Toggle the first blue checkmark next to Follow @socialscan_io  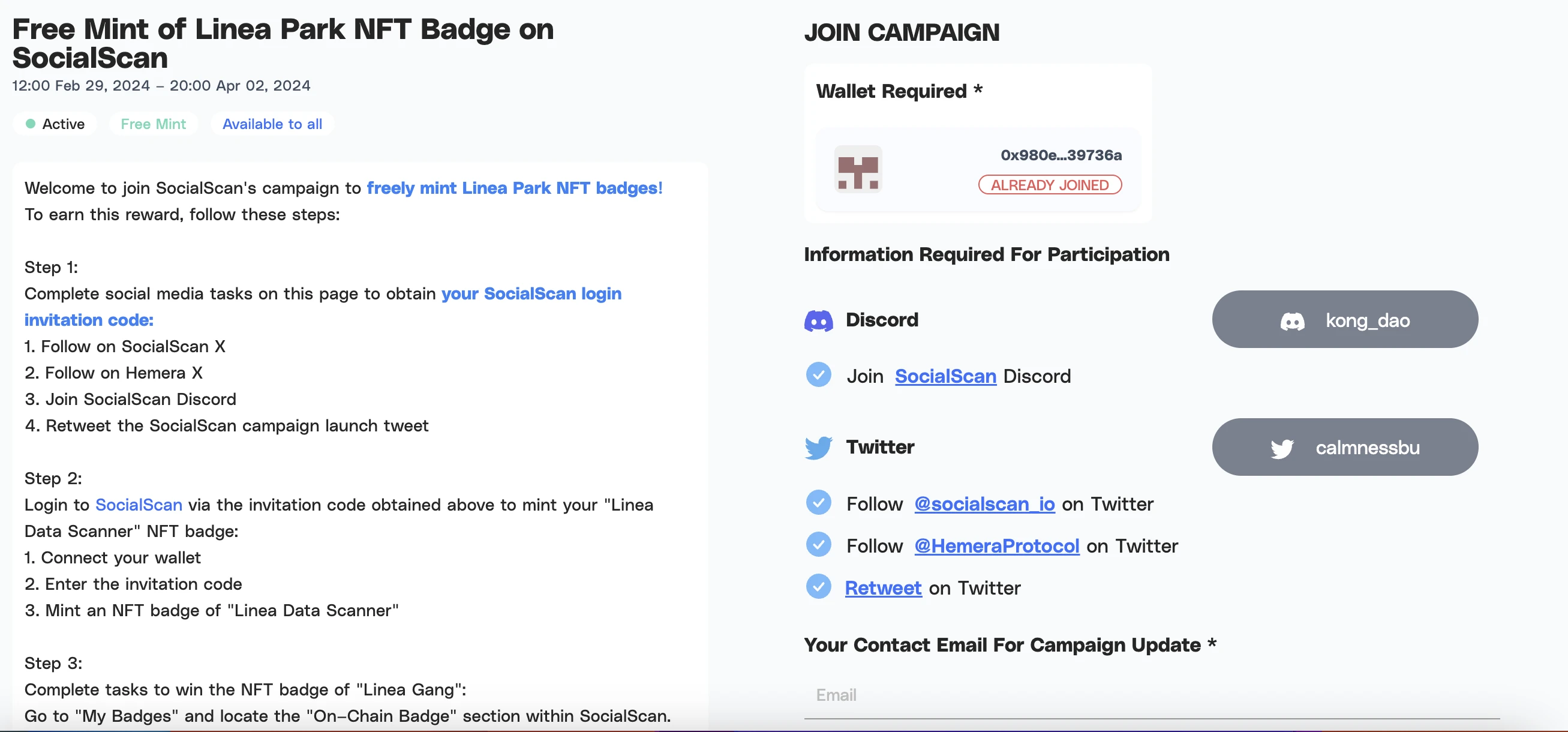click(x=819, y=503)
